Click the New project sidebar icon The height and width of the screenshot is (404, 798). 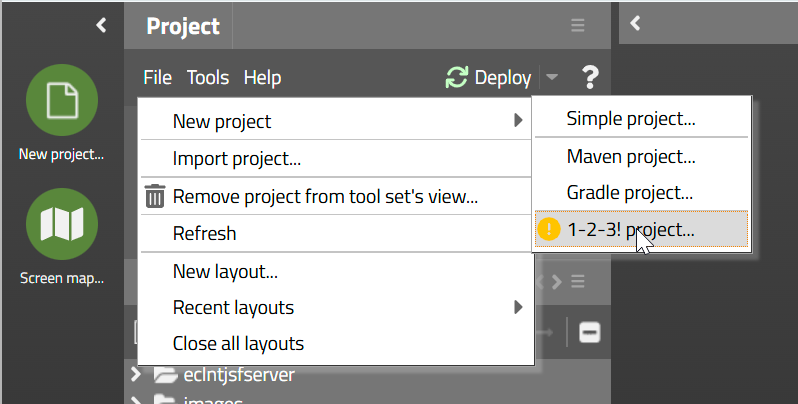(61, 101)
